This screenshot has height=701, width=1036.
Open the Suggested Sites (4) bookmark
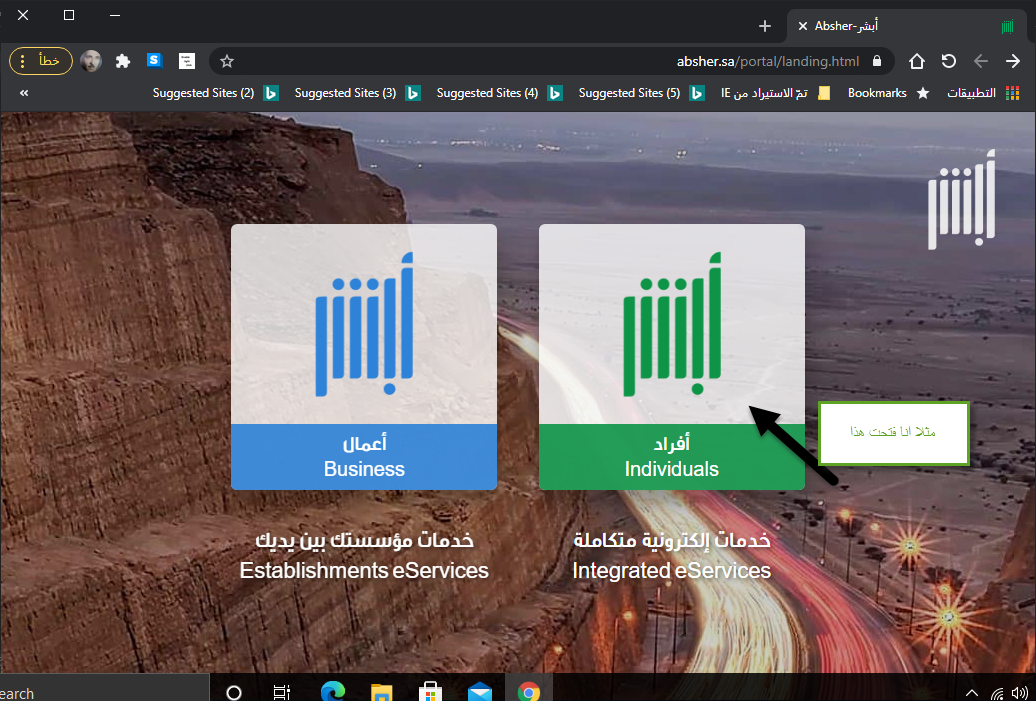coord(500,93)
